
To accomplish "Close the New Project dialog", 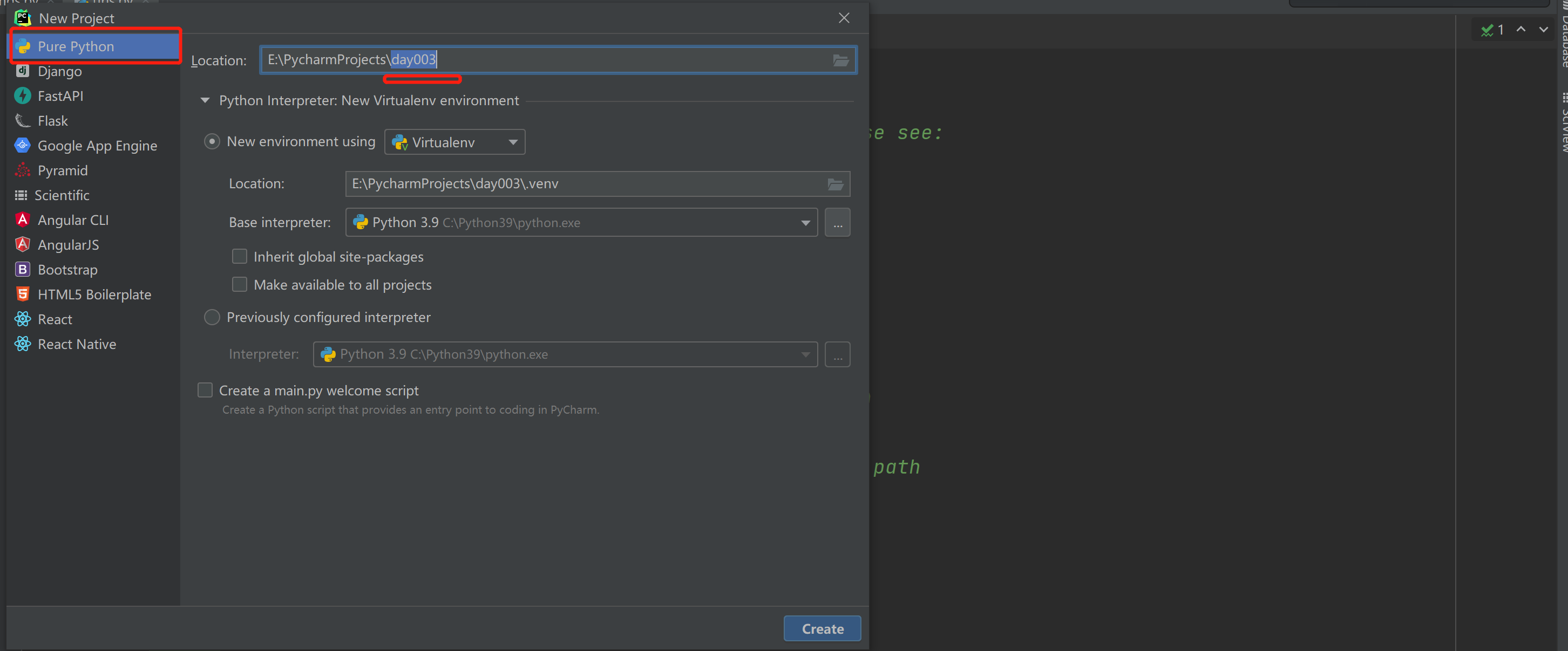I will (844, 18).
